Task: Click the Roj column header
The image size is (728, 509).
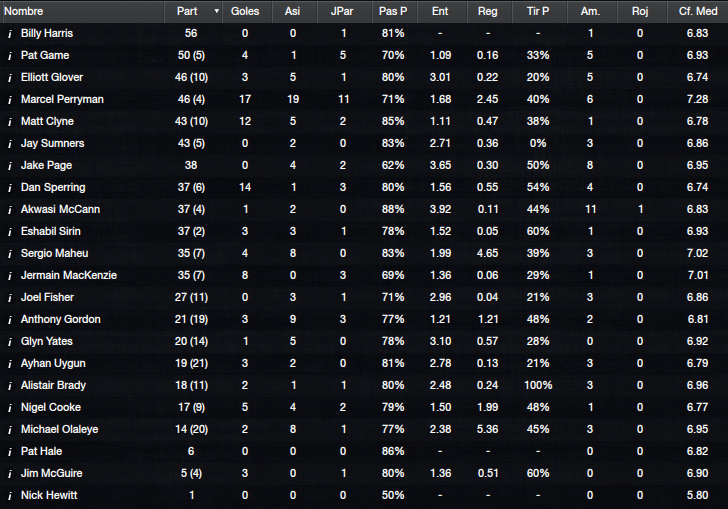Action: click(640, 11)
